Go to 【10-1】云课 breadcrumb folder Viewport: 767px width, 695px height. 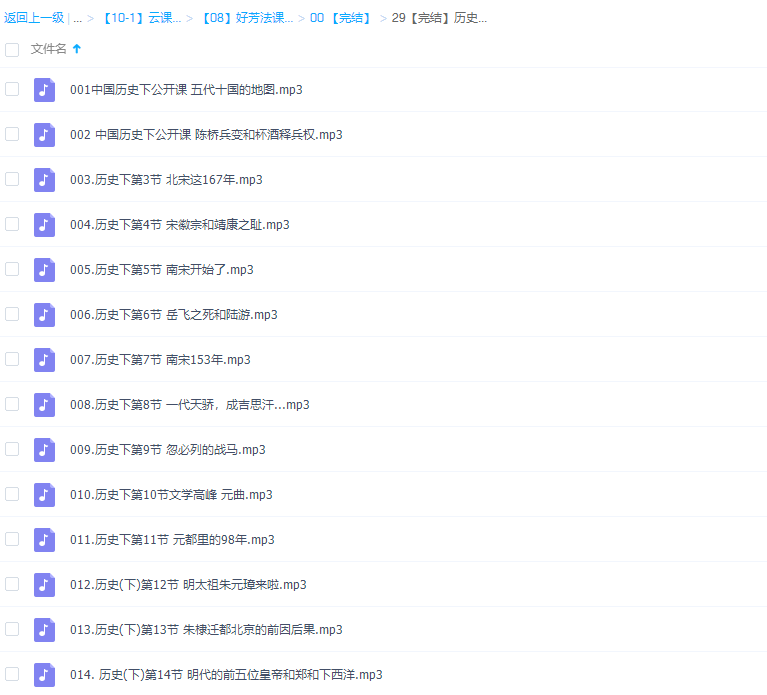[x=140, y=18]
